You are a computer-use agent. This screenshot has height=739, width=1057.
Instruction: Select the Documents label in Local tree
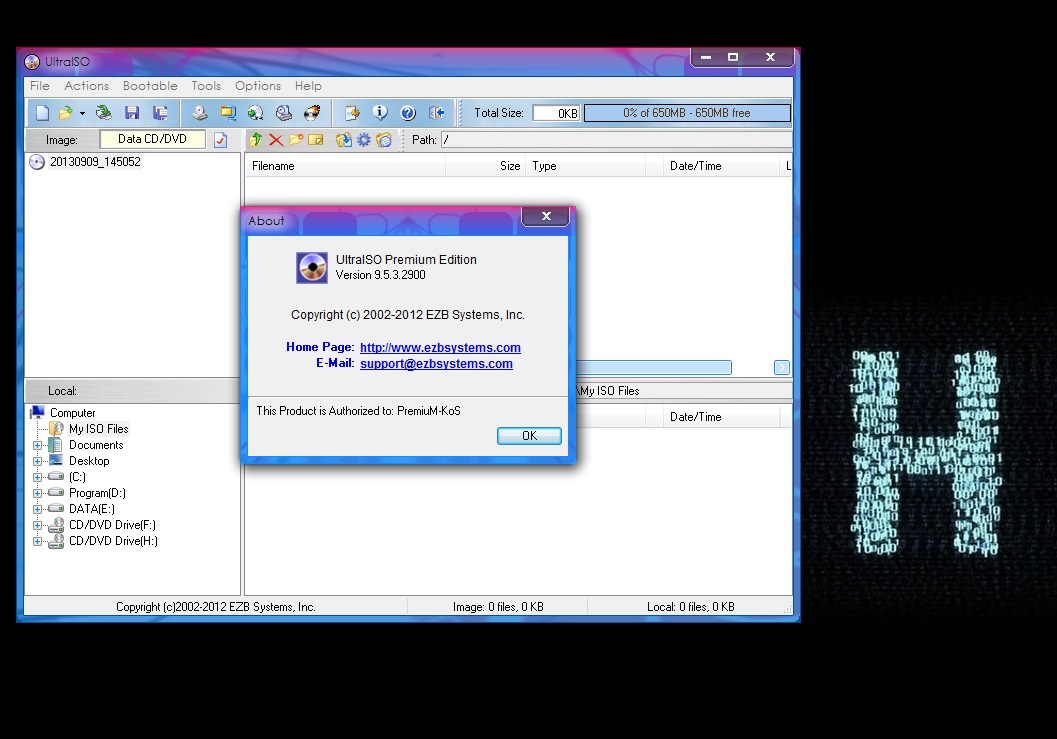tap(96, 445)
